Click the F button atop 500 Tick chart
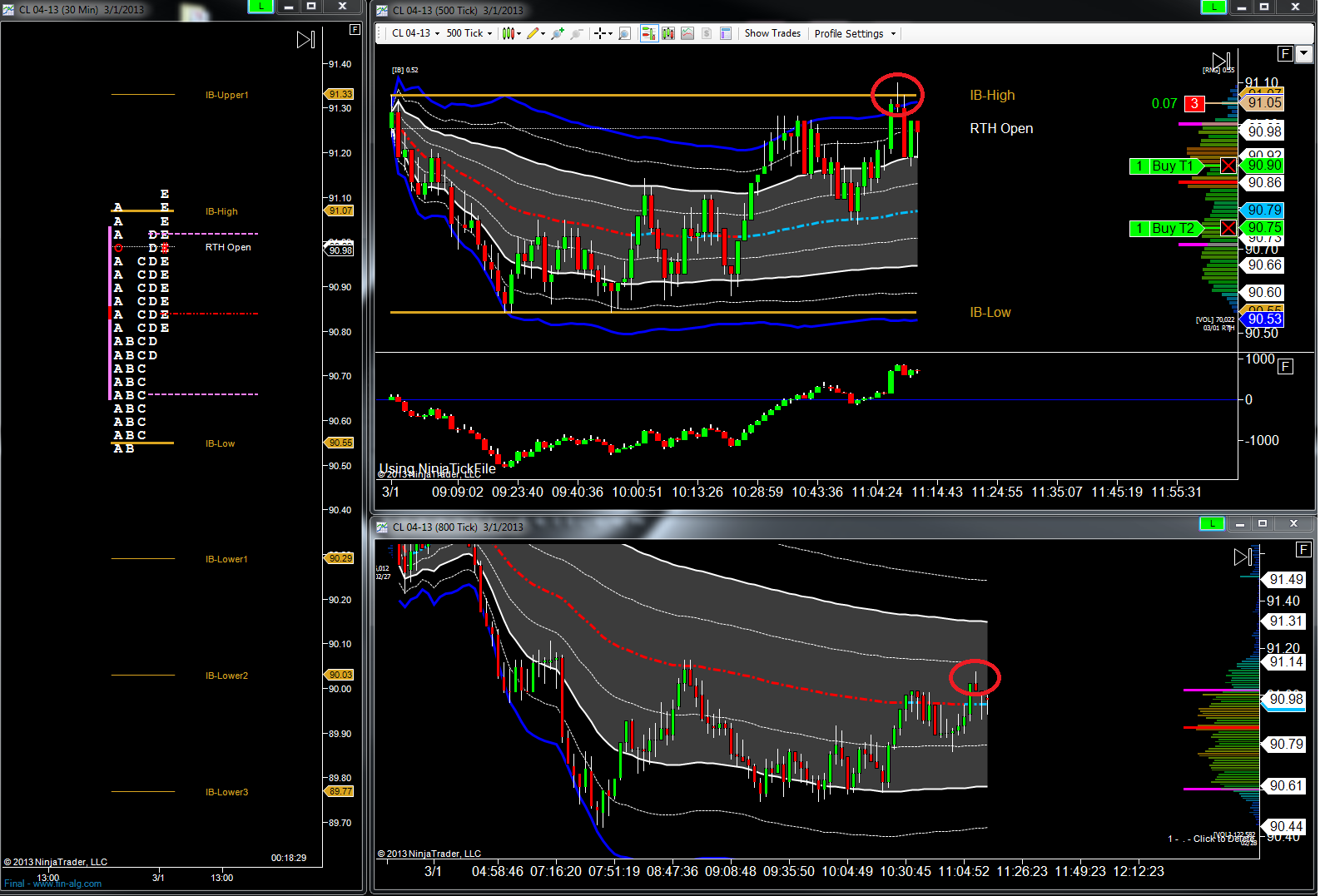The width and height of the screenshot is (1325, 896). coord(1286,53)
